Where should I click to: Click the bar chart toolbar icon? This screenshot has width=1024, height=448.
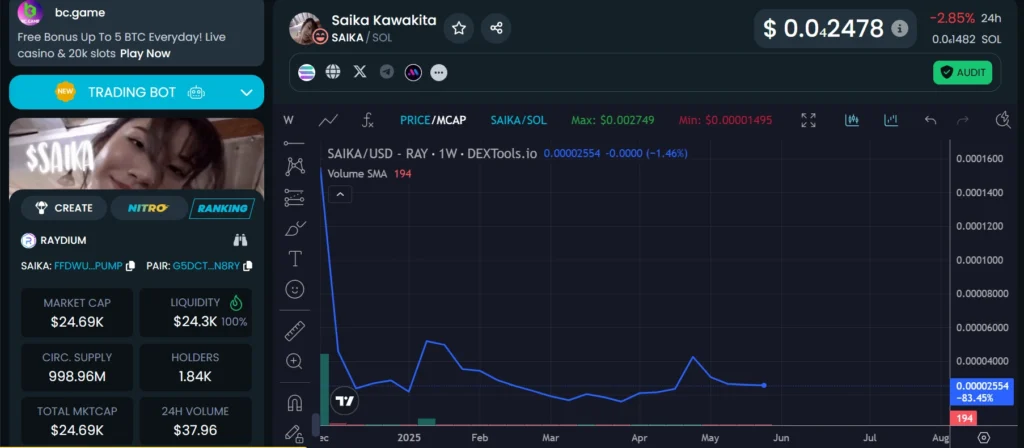pos(891,120)
